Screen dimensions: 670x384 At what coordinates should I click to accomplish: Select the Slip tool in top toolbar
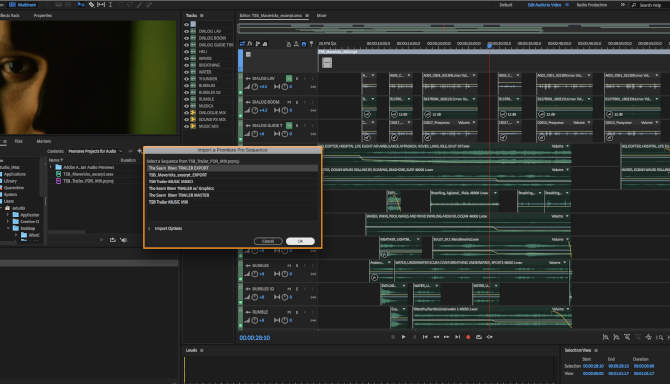click(x=101, y=5)
